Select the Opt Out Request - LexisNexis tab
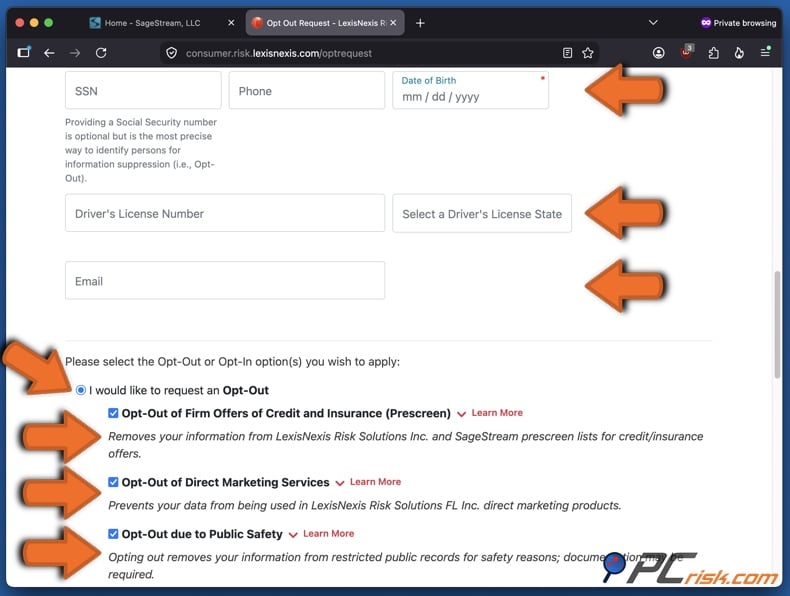The height and width of the screenshot is (596, 790). click(324, 23)
